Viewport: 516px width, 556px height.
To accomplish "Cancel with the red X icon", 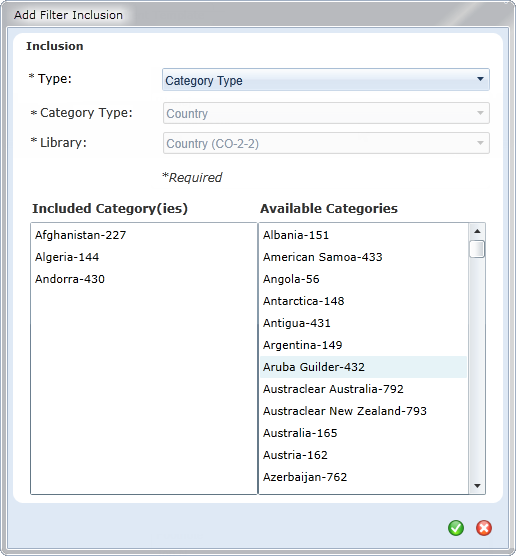I will pyautogui.click(x=484, y=528).
